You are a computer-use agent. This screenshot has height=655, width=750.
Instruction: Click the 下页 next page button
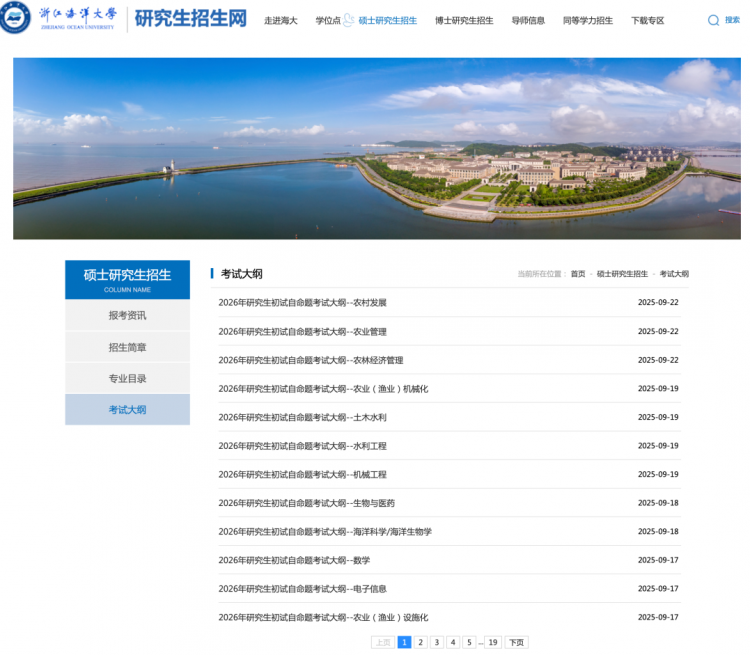pos(516,642)
